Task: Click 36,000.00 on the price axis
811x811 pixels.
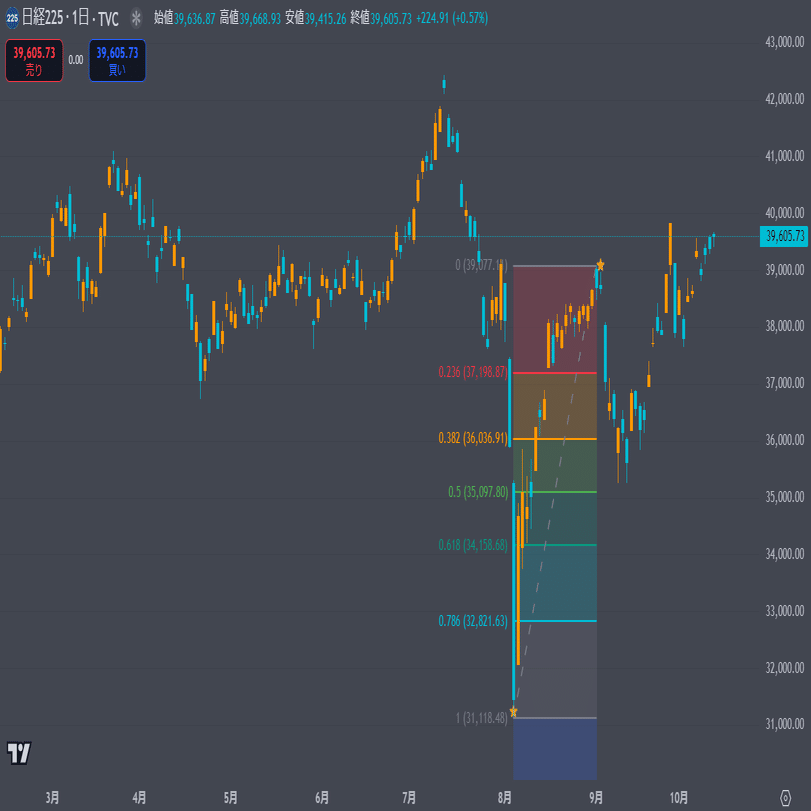Action: (785, 440)
